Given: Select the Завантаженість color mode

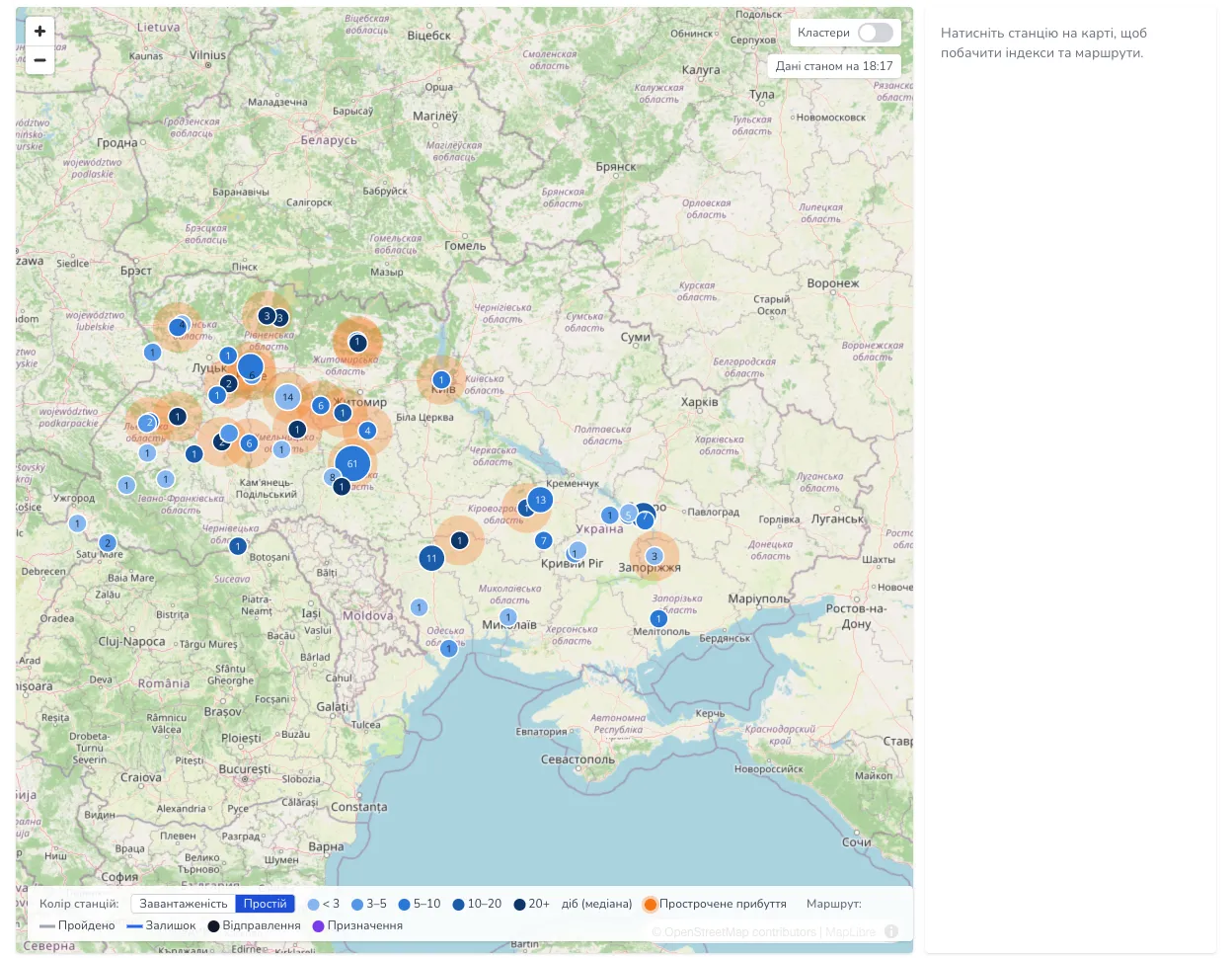Looking at the screenshot, I should click(184, 904).
